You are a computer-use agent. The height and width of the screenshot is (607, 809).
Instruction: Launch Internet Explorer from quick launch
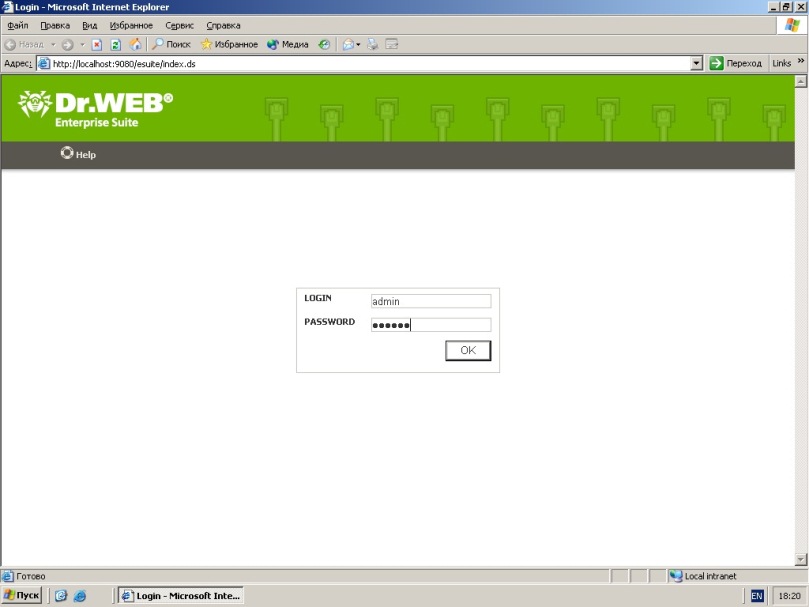pos(79,596)
